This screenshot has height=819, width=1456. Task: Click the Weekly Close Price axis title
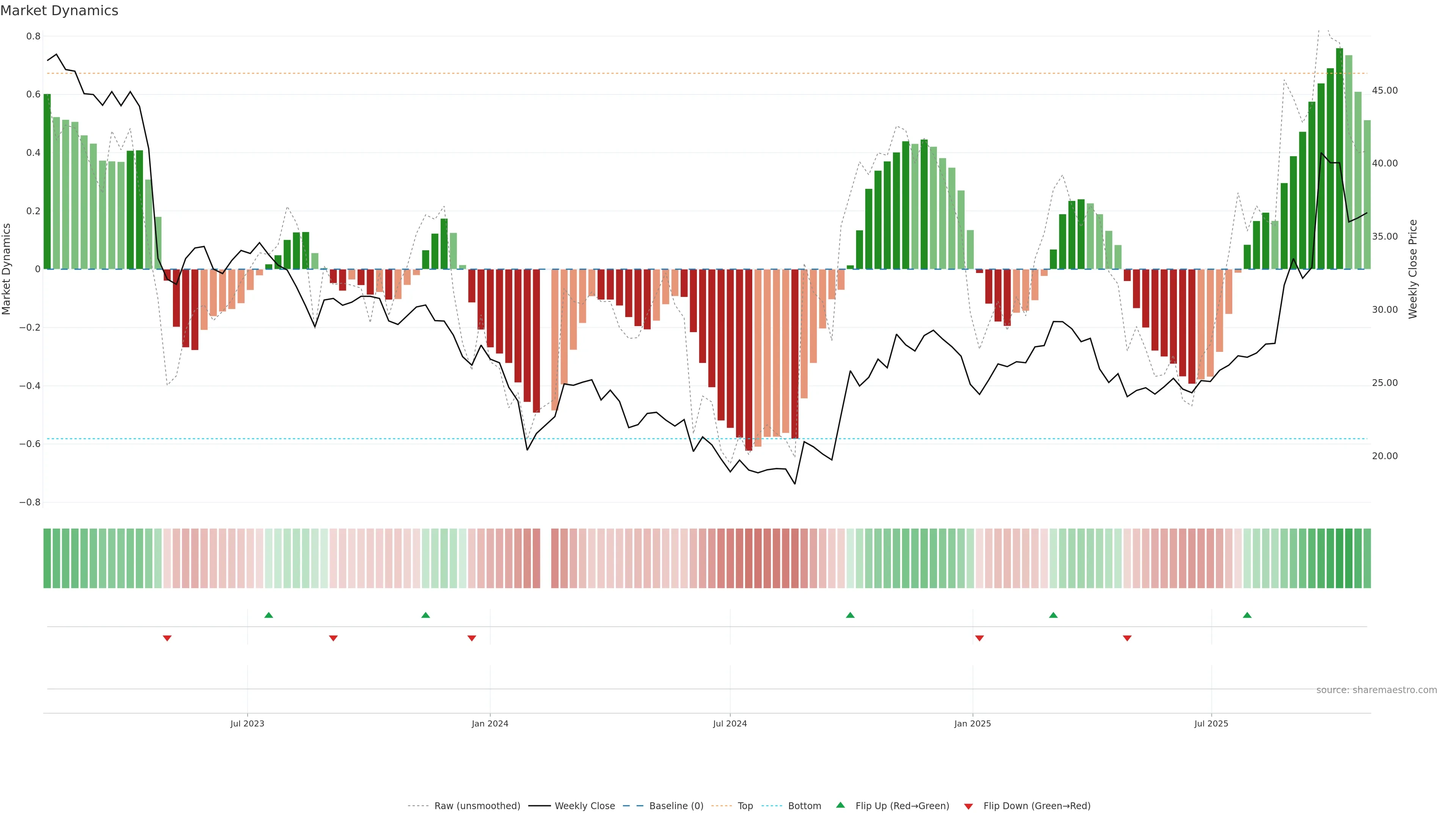tap(1412, 269)
